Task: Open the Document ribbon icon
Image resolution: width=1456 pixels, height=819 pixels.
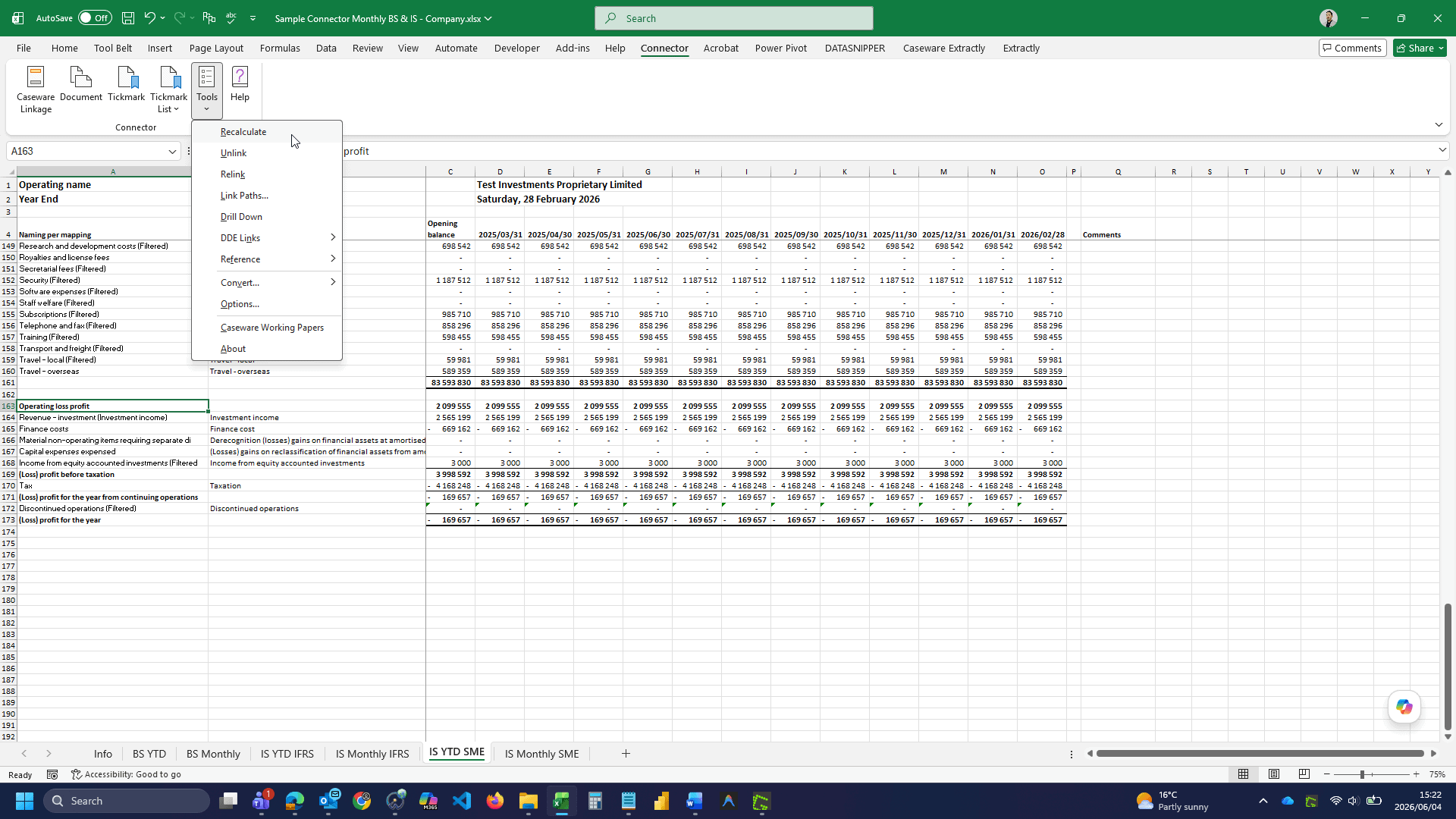Action: point(80,84)
